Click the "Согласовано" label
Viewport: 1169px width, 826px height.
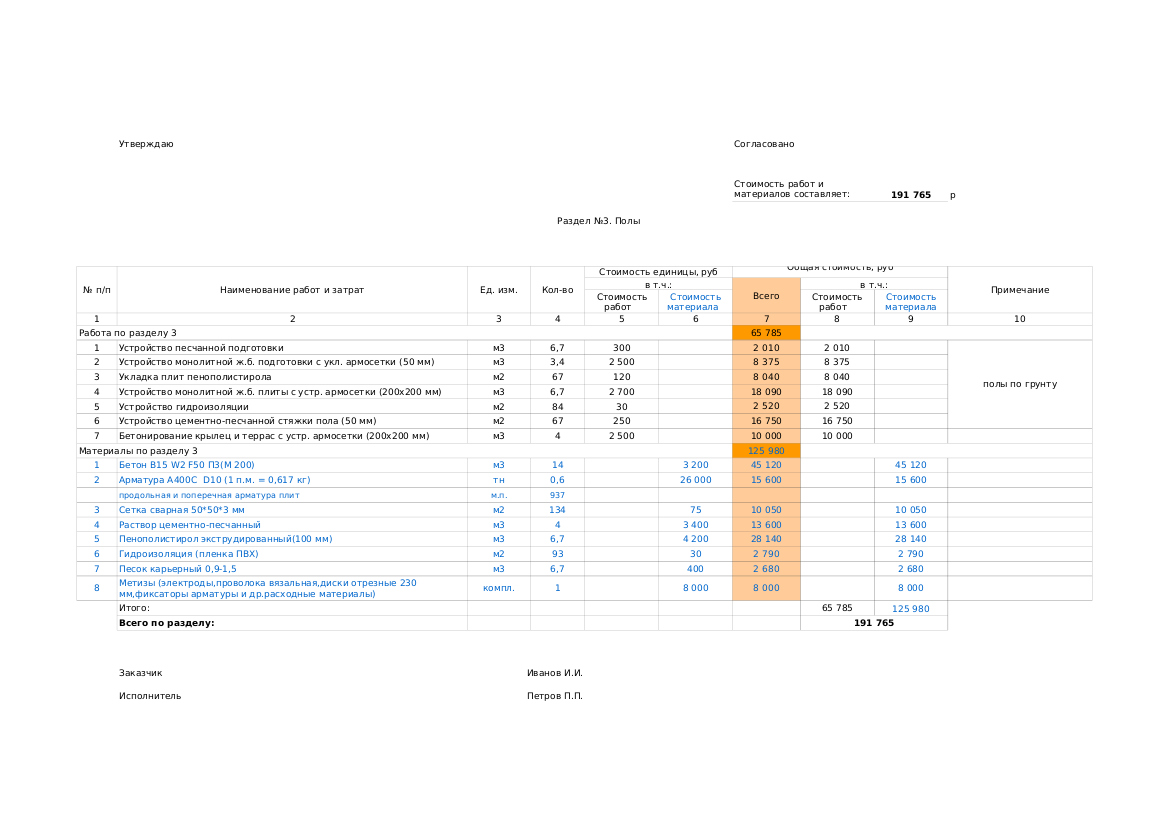coord(764,144)
